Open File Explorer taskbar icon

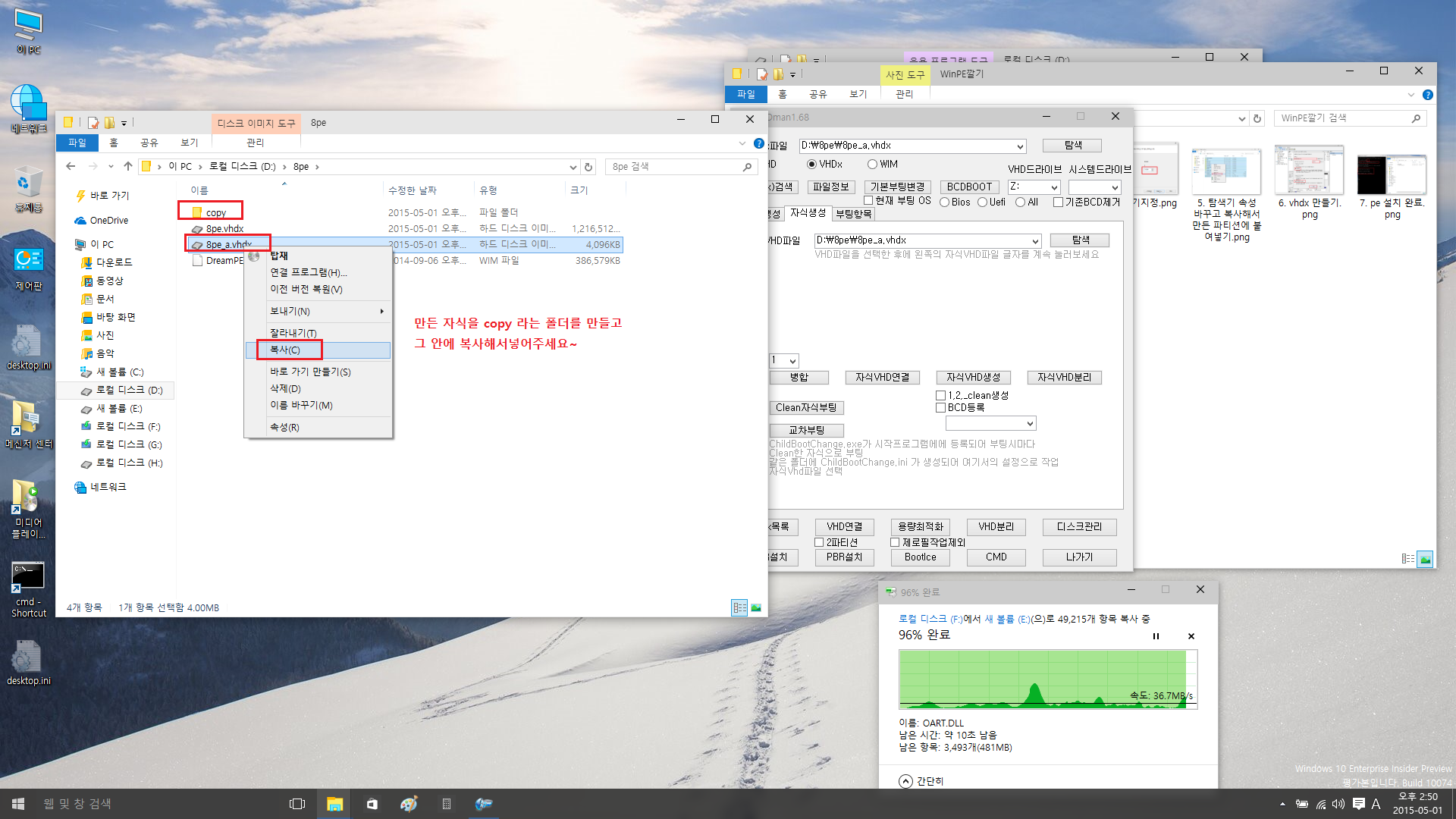coord(334,804)
